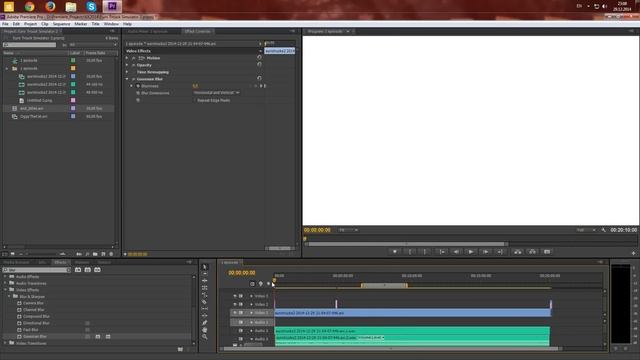The height and width of the screenshot is (360, 640).
Task: Click the Go to Out point button
Action: [x=500, y=252]
